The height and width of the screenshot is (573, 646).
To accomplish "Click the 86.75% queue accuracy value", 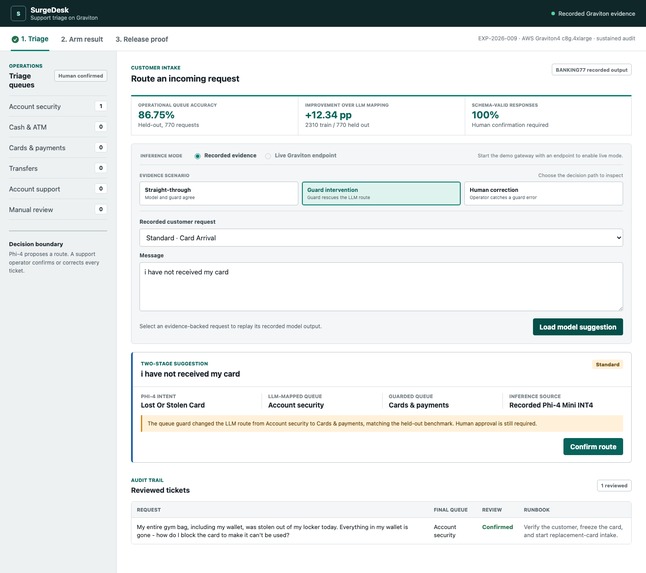I will [x=156, y=115].
